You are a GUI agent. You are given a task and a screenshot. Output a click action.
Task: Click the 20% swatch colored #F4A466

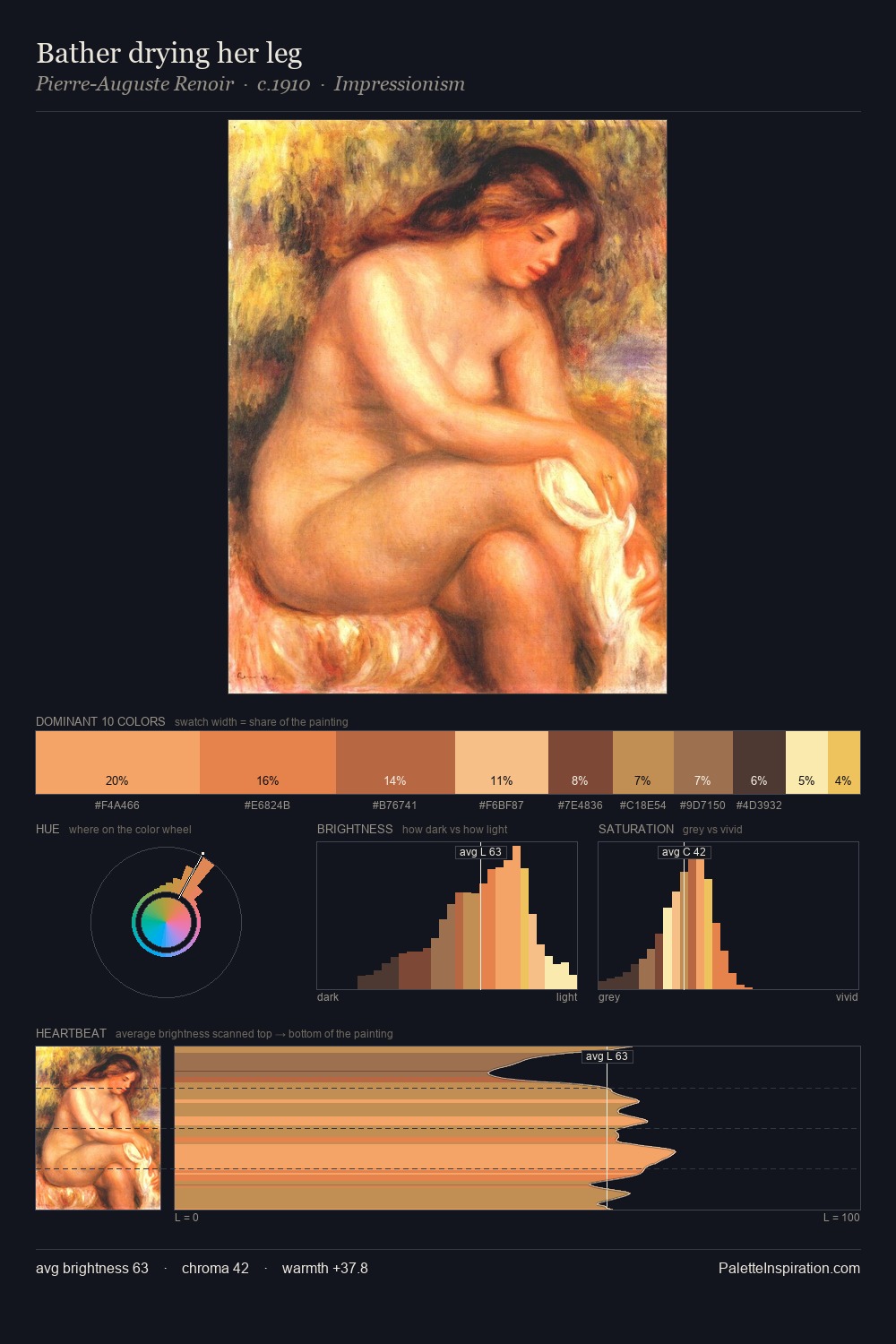click(117, 762)
